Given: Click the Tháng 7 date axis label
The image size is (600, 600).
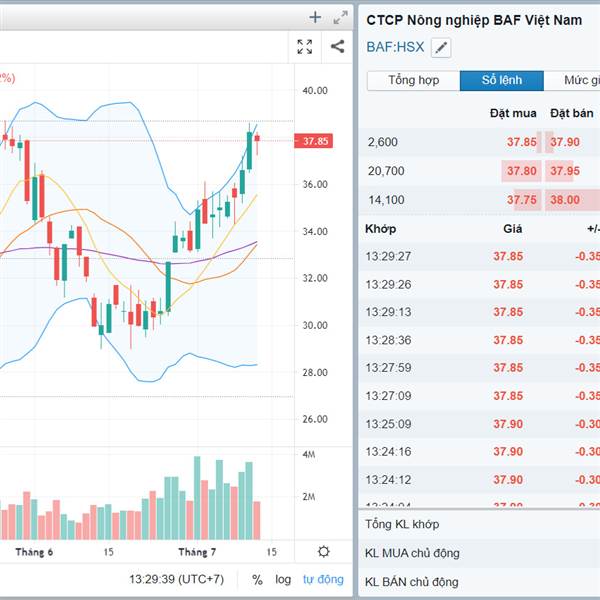Looking at the screenshot, I should point(197,552).
